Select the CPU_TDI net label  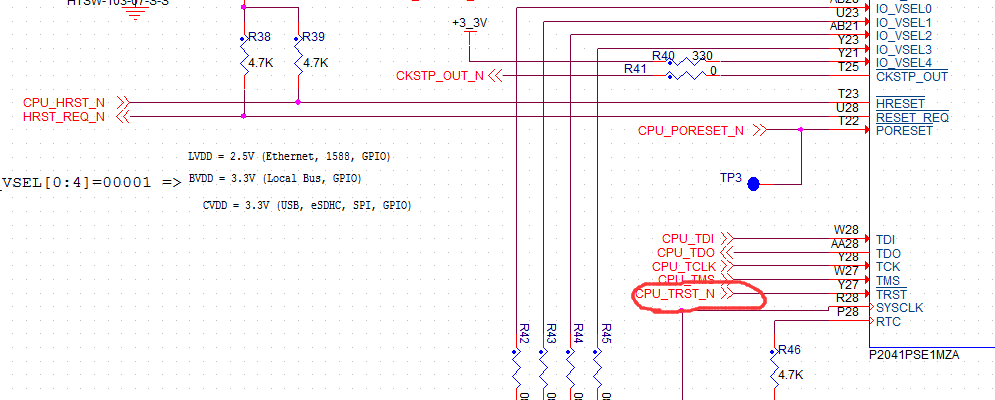pyautogui.click(x=688, y=239)
